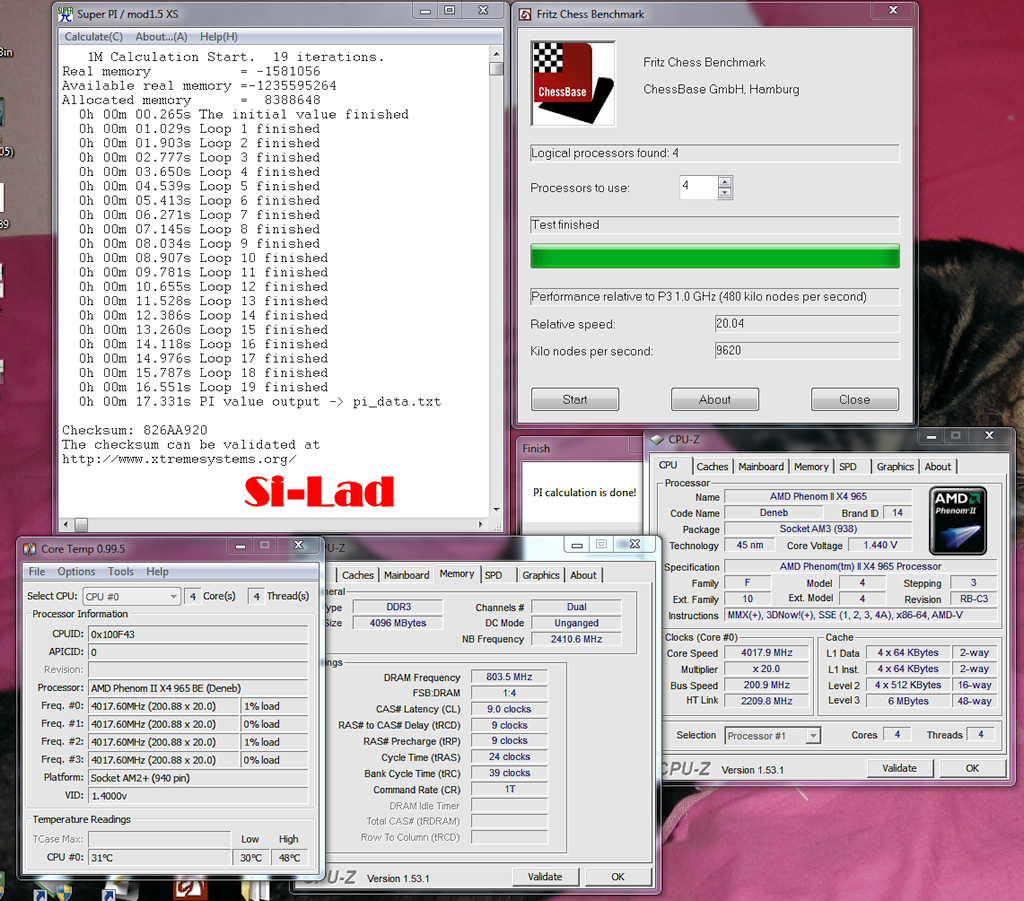Image resolution: width=1024 pixels, height=901 pixels.
Task: Click the Processors to use input field
Action: pos(699,187)
